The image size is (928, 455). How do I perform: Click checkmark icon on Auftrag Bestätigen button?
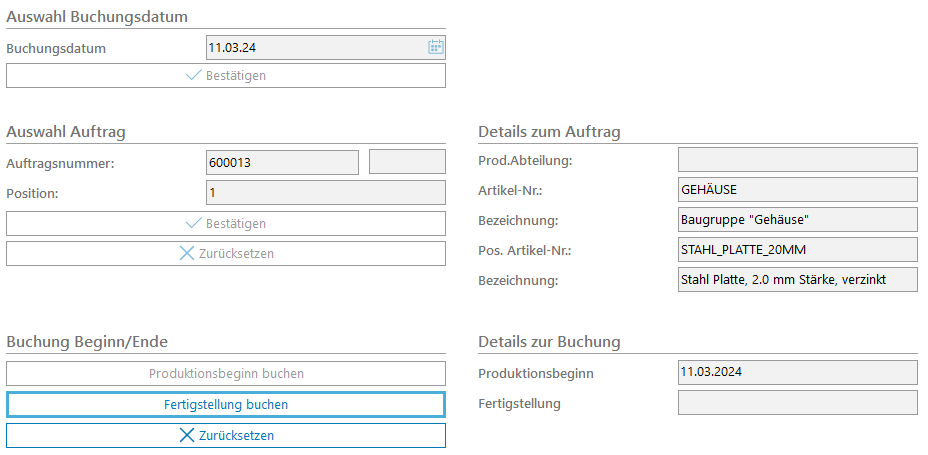click(x=194, y=223)
